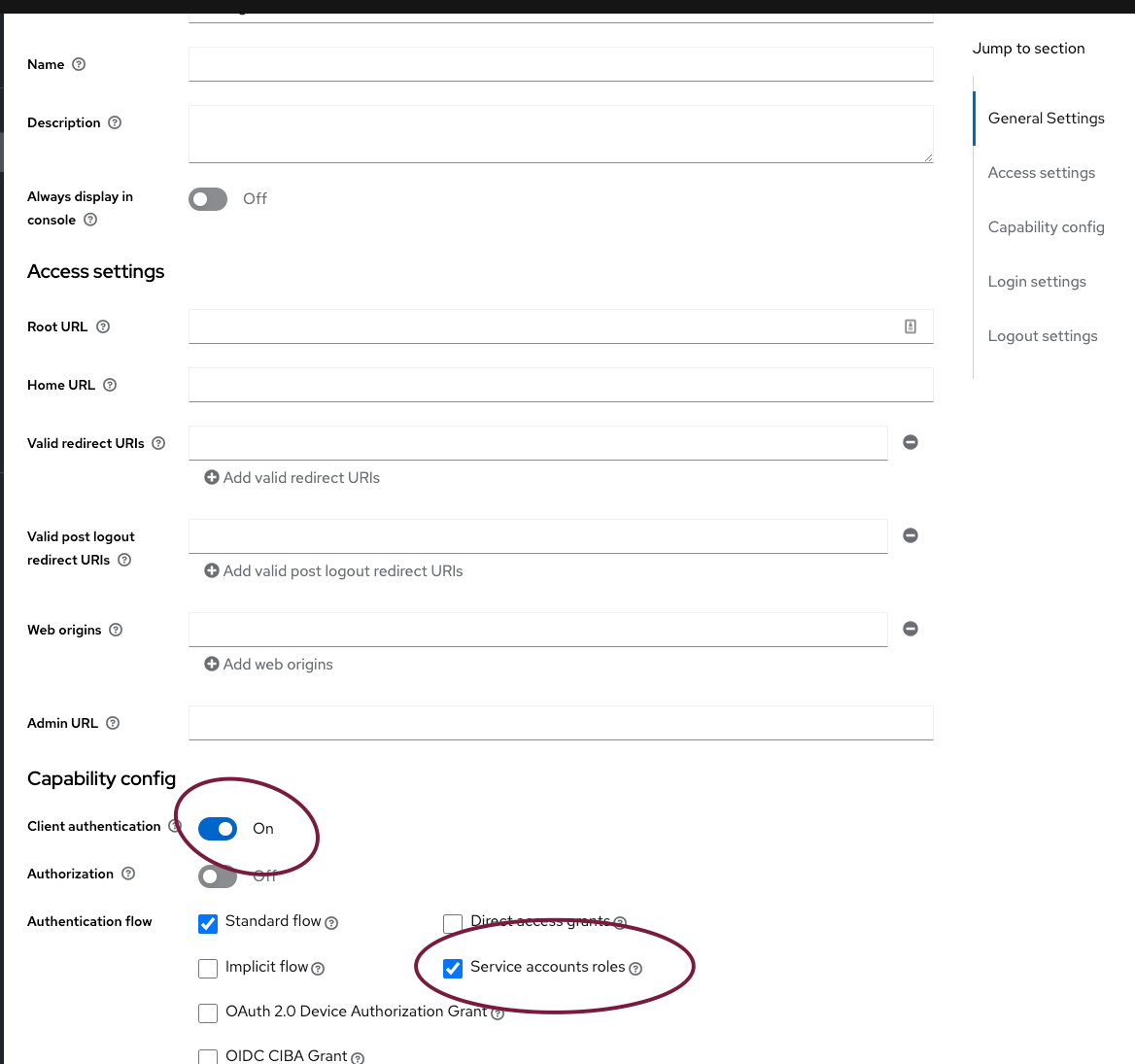Open the Name field help icon
The width and height of the screenshot is (1135, 1064).
tap(80, 65)
